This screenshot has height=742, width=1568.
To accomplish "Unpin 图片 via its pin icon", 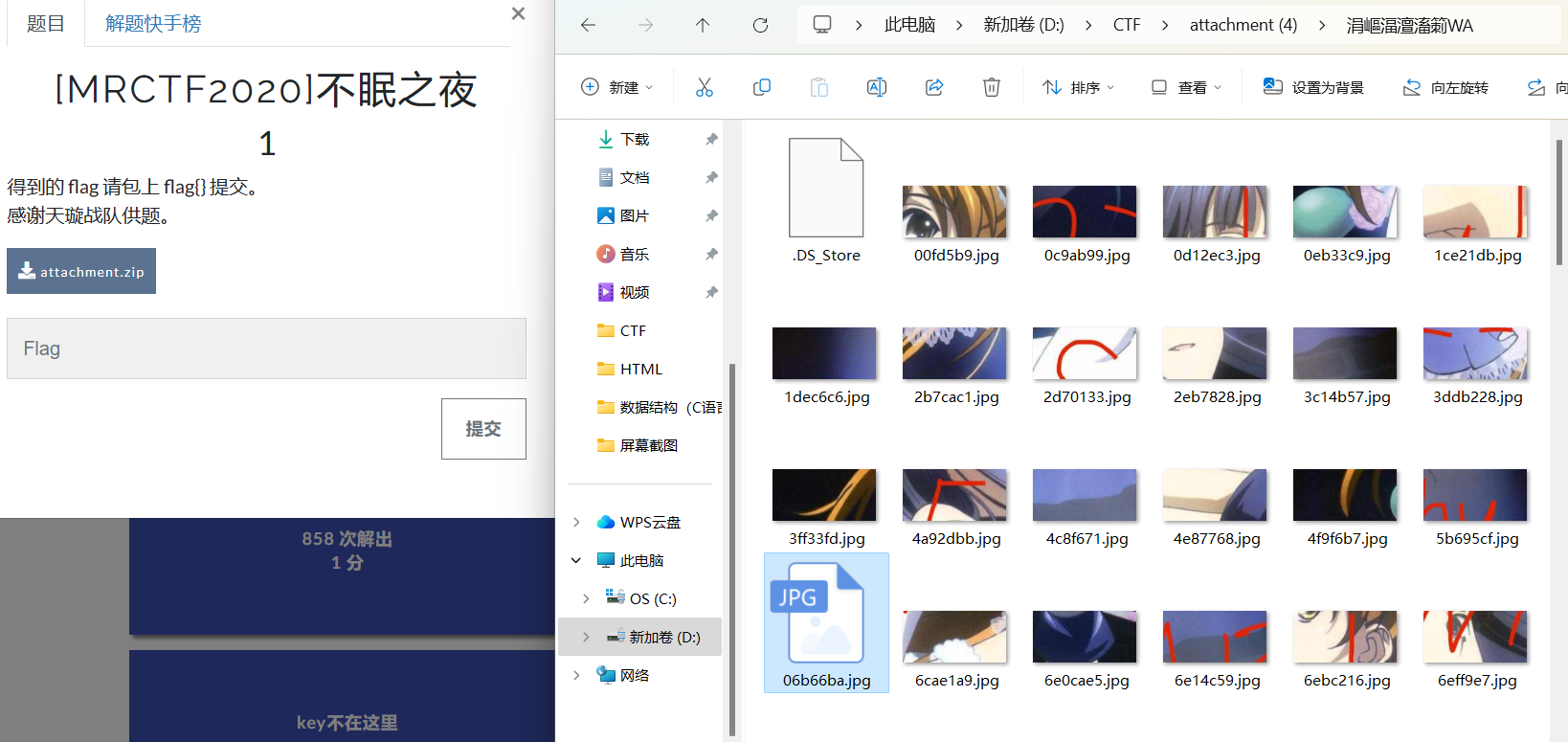I will 711,216.
